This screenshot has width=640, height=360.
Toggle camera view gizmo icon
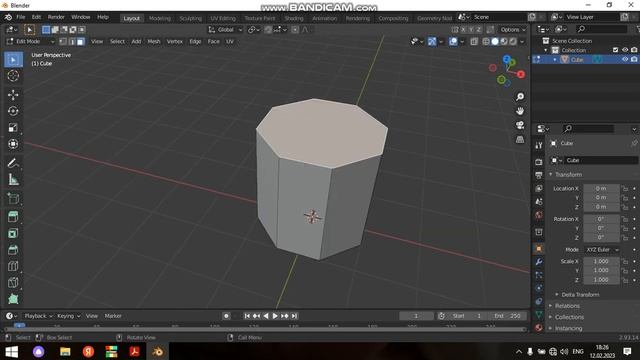[x=520, y=125]
